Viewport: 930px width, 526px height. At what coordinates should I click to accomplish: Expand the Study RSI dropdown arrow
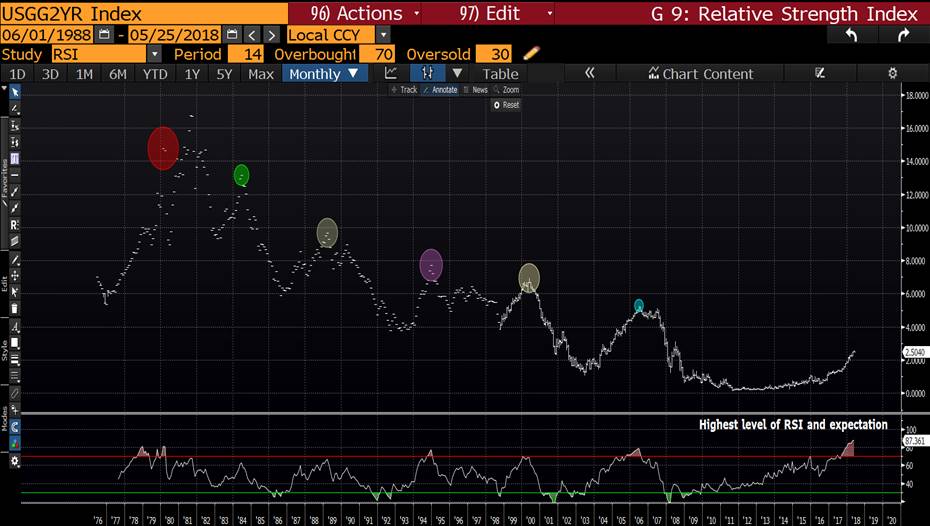(154, 54)
